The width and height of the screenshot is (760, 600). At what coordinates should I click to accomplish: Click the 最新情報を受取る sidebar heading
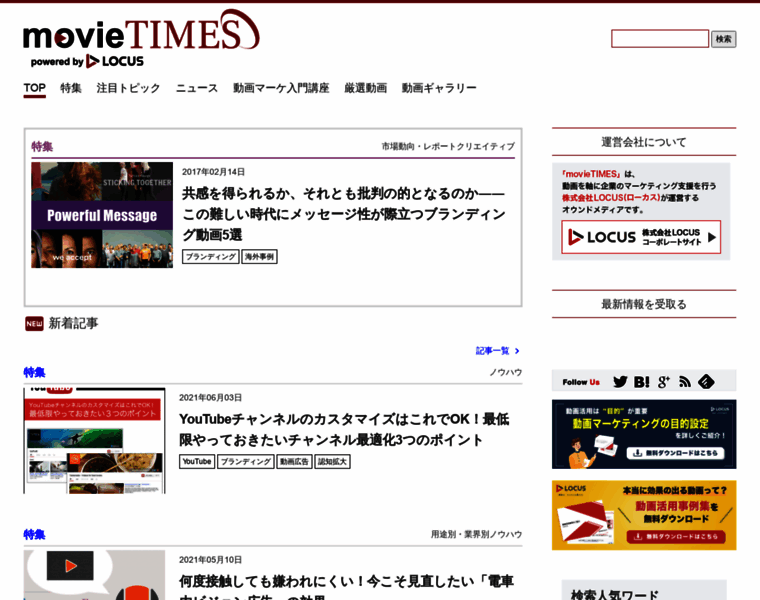tap(644, 304)
